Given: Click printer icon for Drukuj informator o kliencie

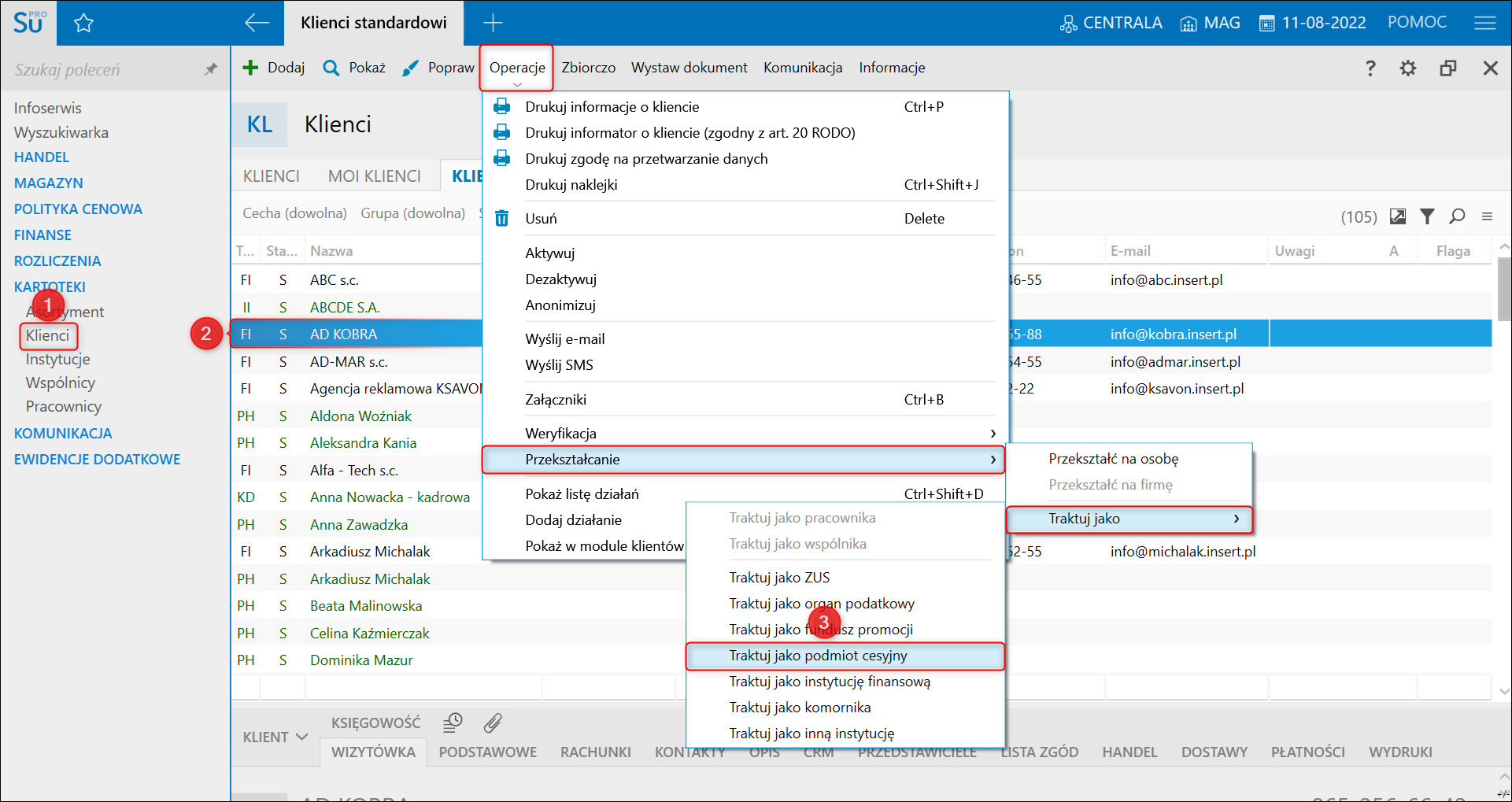Looking at the screenshot, I should click(x=501, y=132).
